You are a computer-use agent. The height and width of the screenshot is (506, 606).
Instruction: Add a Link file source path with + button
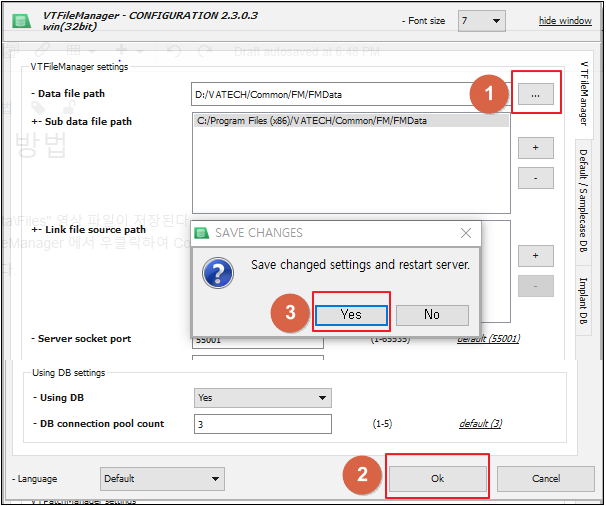pyautogui.click(x=535, y=256)
